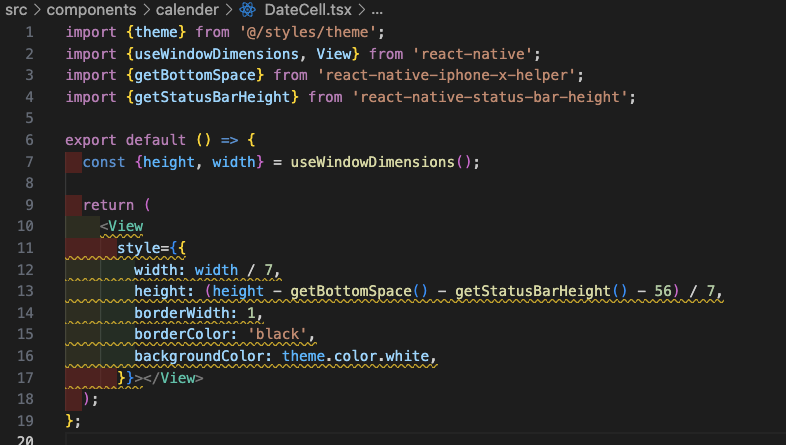Click getBottomSpace in the line 3 import
This screenshot has height=445, width=786.
point(195,75)
